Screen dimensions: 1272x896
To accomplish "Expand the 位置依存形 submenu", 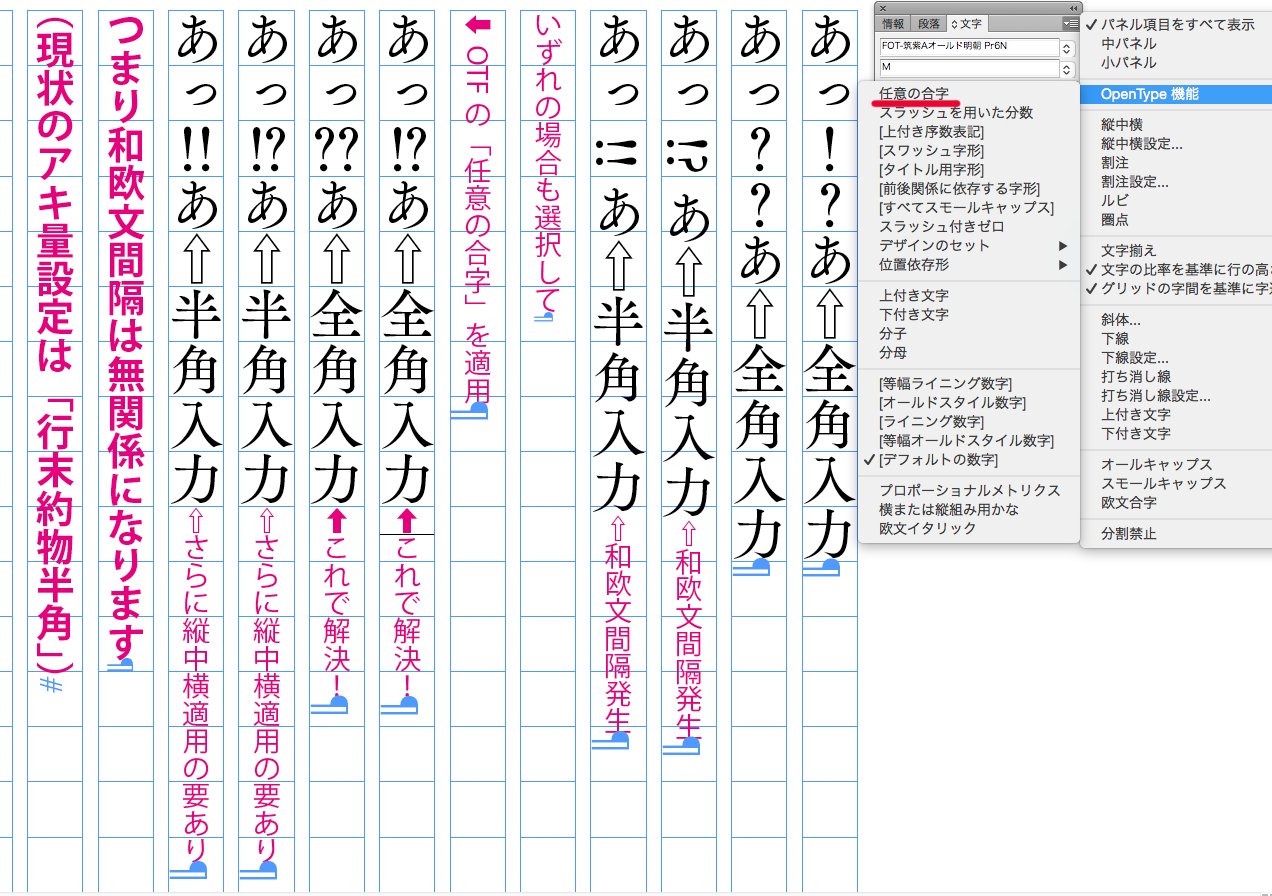I will pyautogui.click(x=969, y=264).
